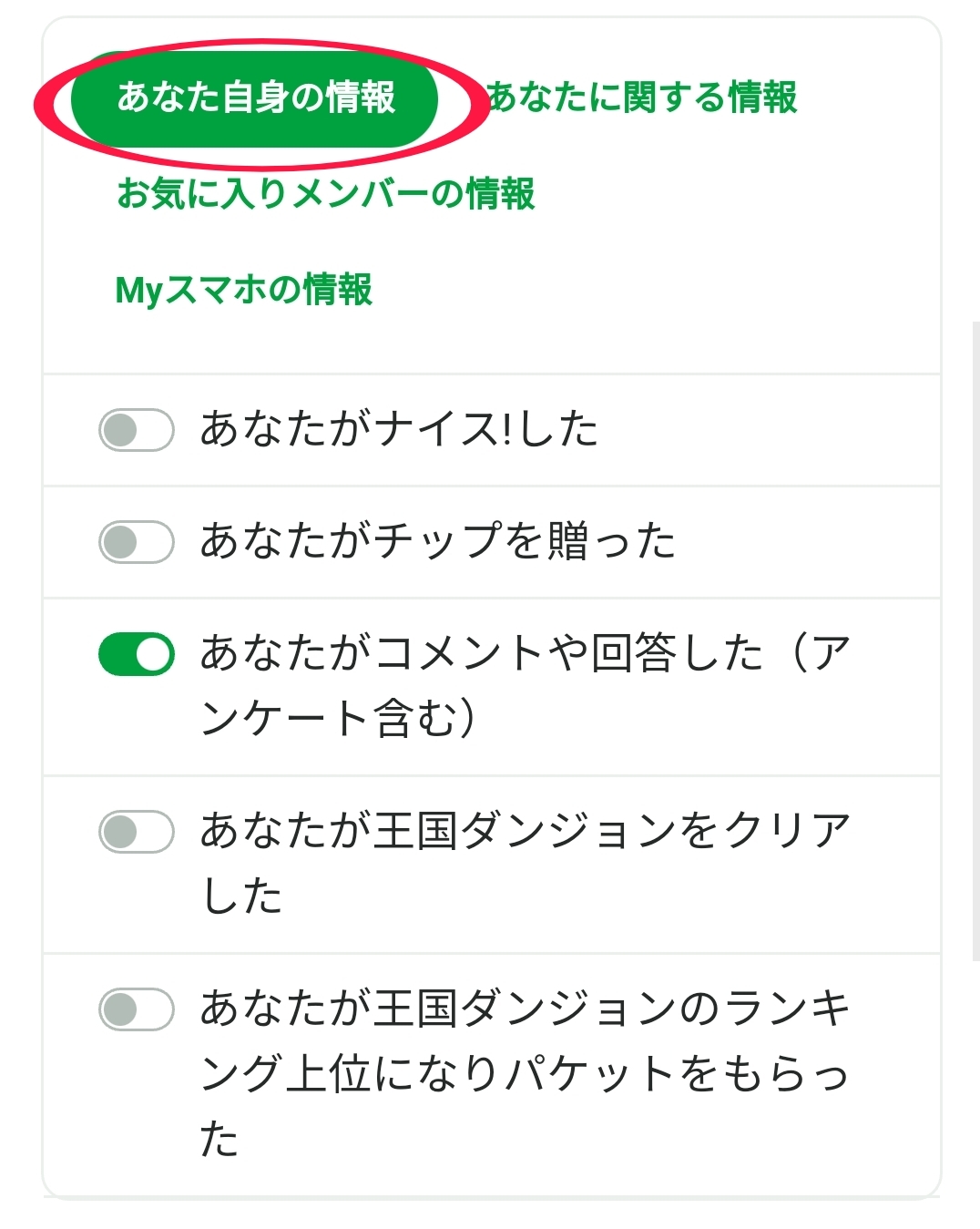Click the vertical scrollbar on the right edge
The width and height of the screenshot is (980, 1229).
975,638
